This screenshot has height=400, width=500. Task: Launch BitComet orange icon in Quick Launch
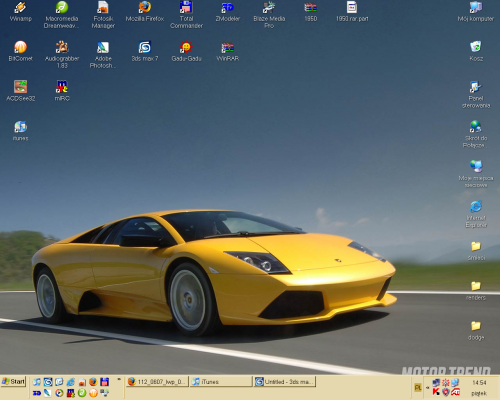point(93,393)
